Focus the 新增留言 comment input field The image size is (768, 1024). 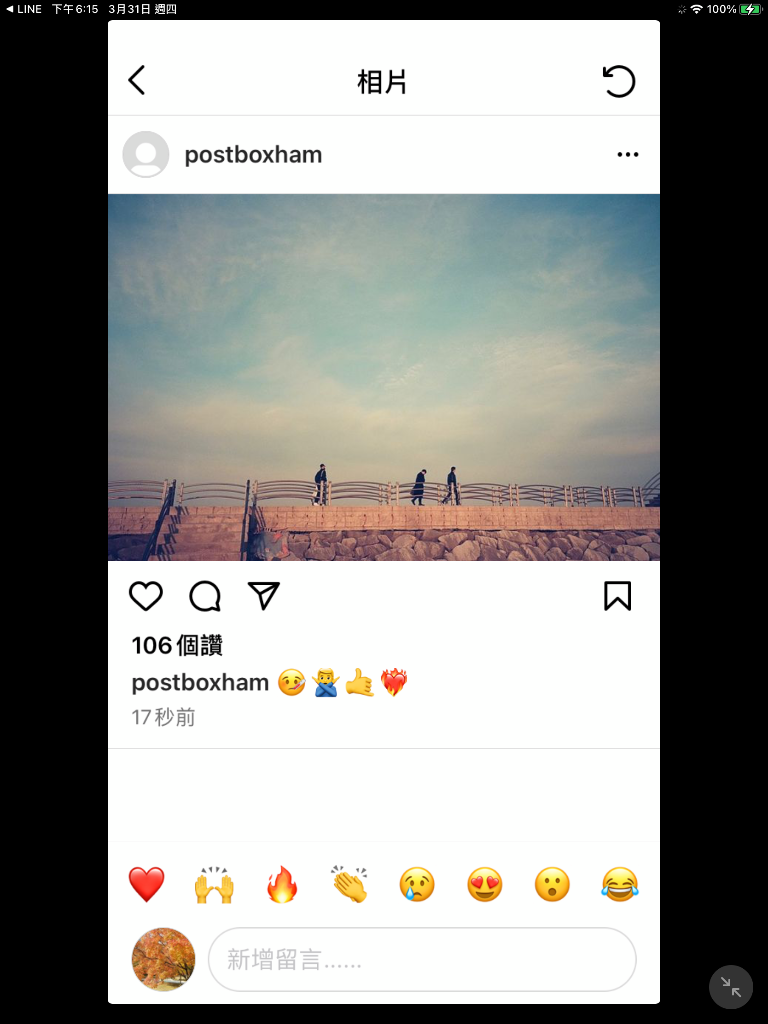[422, 959]
